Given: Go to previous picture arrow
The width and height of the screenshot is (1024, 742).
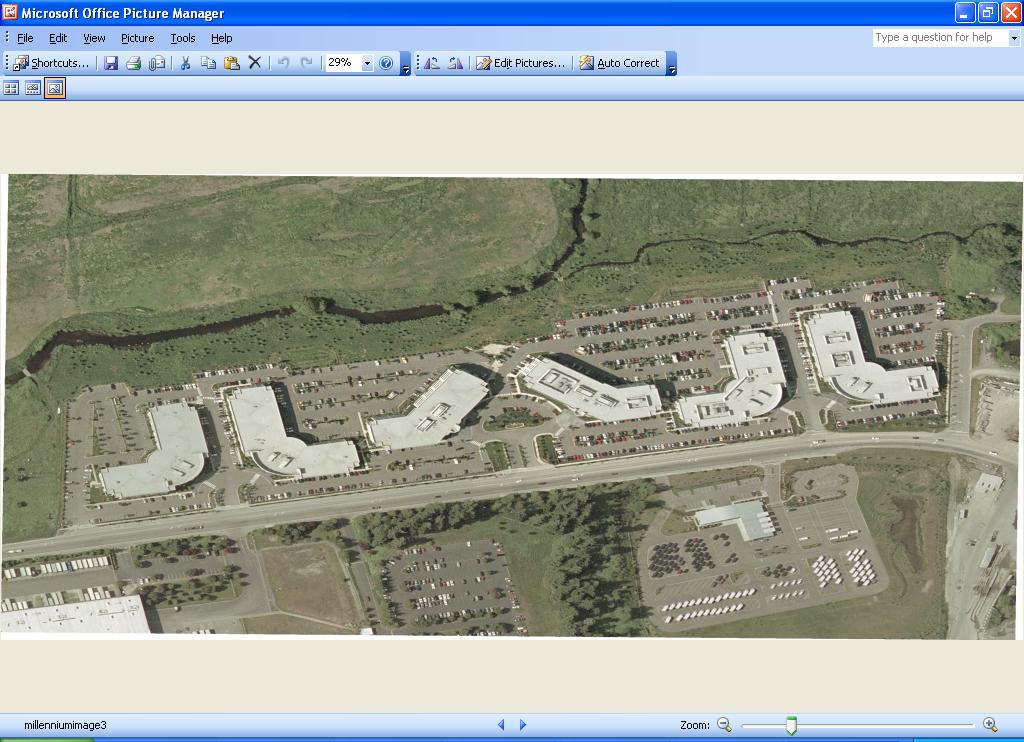Looking at the screenshot, I should click(x=501, y=724).
